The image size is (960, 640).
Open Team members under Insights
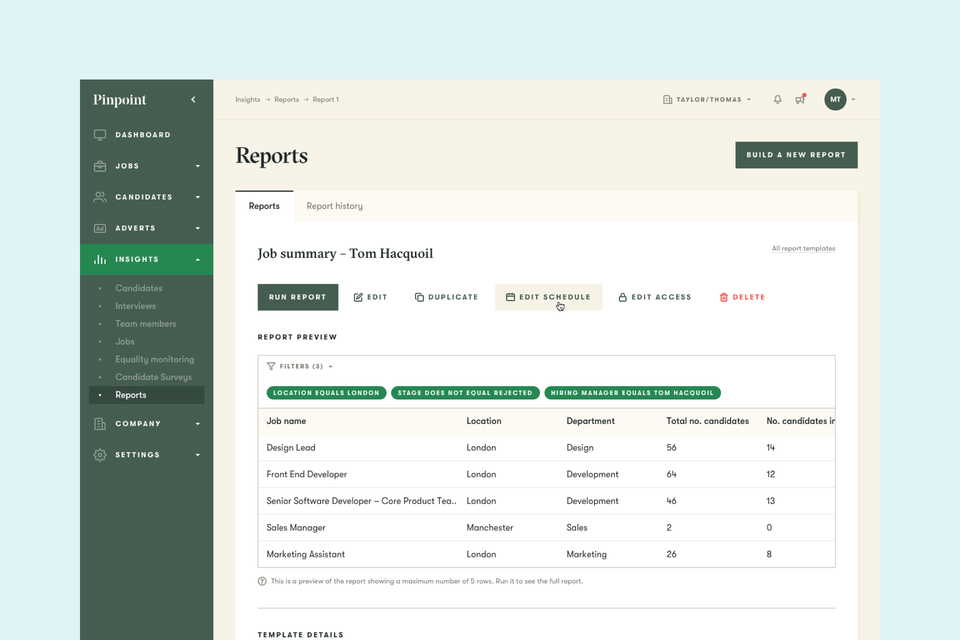146,323
